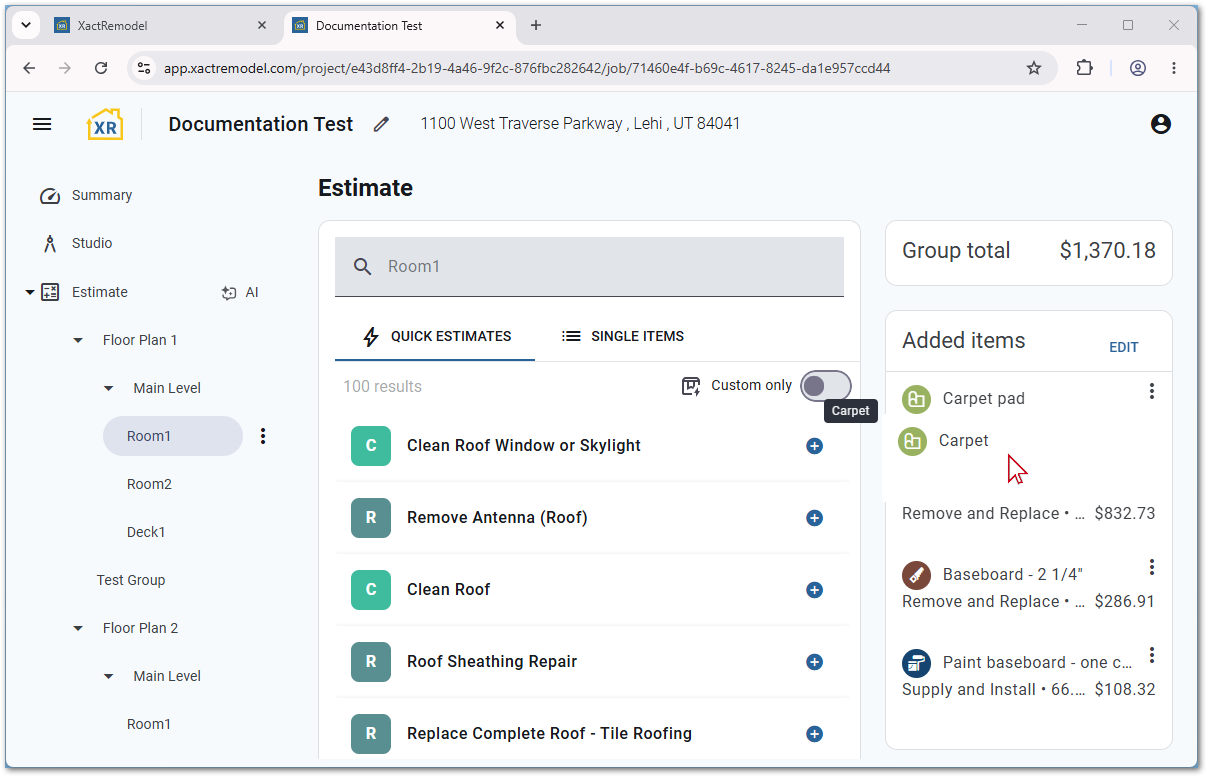Click Roof Sheathing Repair R badge

pos(371,662)
